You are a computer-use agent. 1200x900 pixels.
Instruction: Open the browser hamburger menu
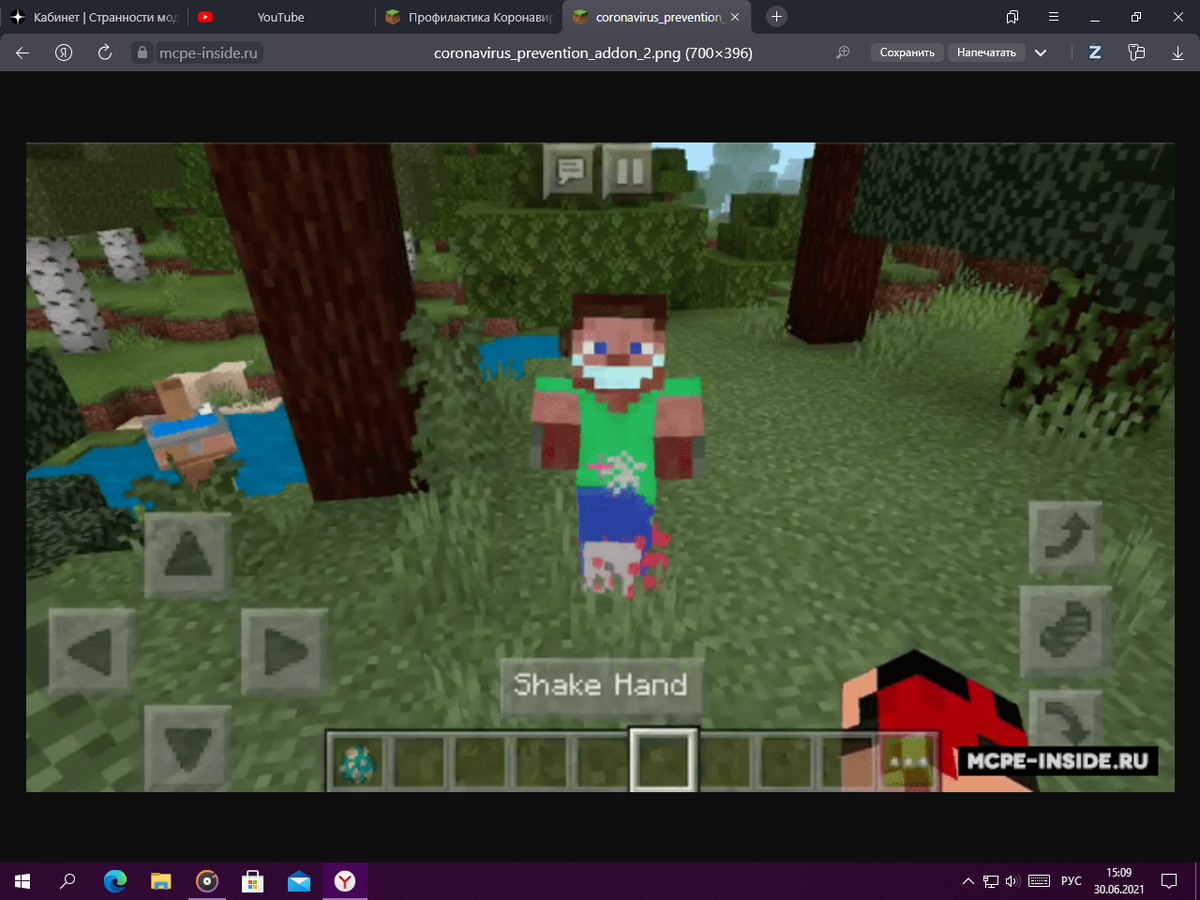(x=1054, y=17)
